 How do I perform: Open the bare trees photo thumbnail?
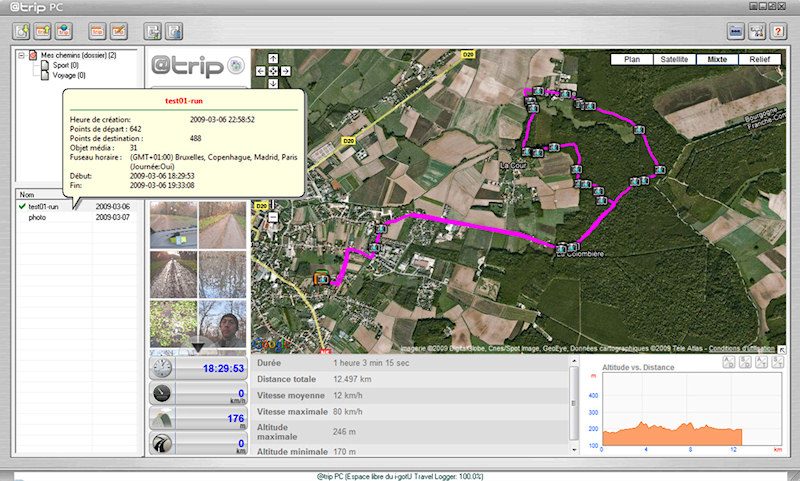tap(222, 274)
